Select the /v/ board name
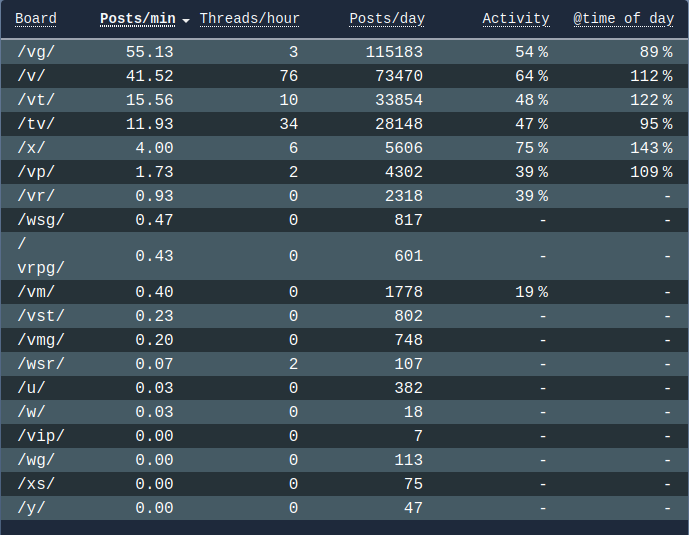689x535 pixels. (31, 76)
